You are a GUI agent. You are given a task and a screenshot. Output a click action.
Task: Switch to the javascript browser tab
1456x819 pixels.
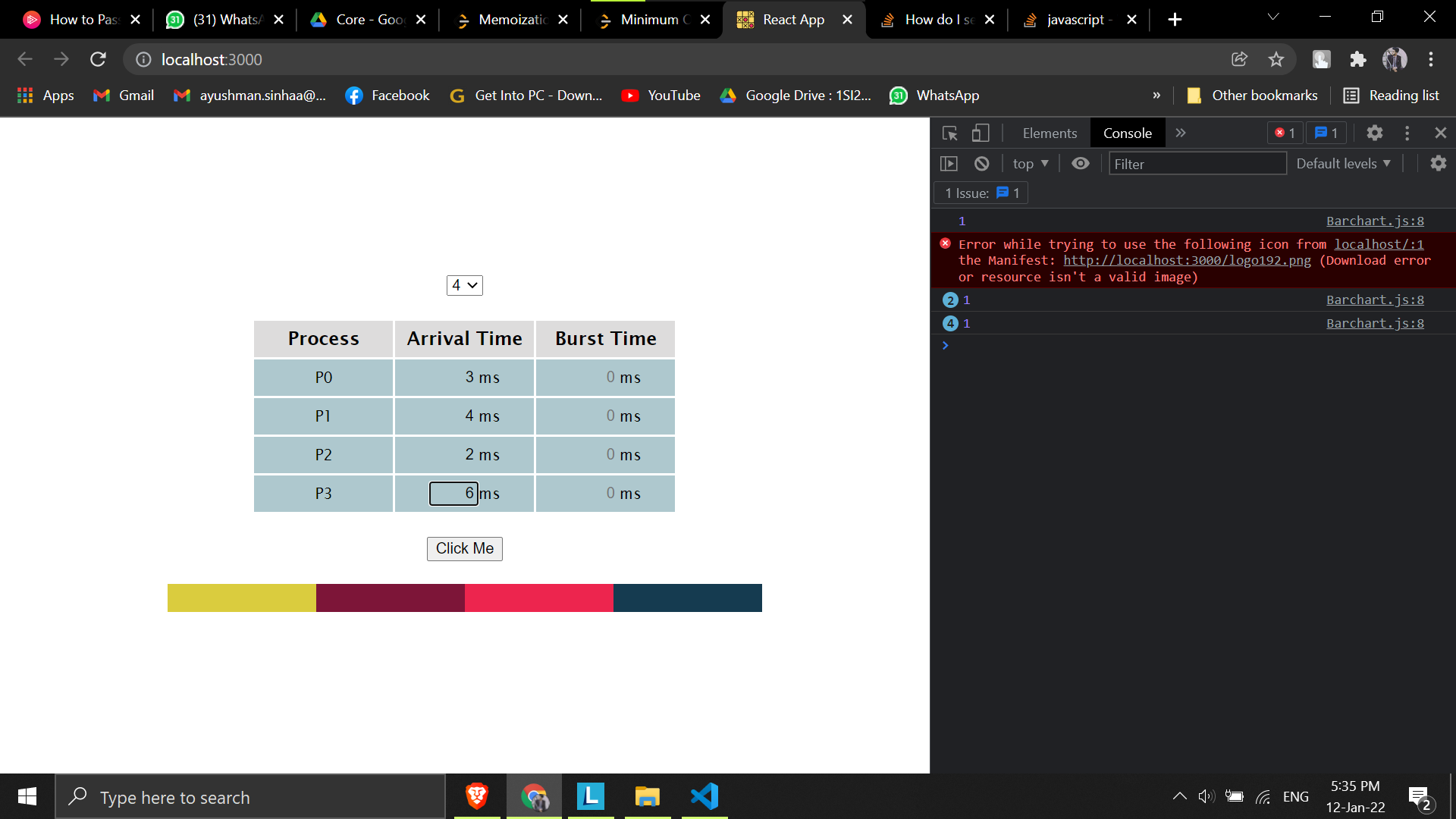point(1079,20)
